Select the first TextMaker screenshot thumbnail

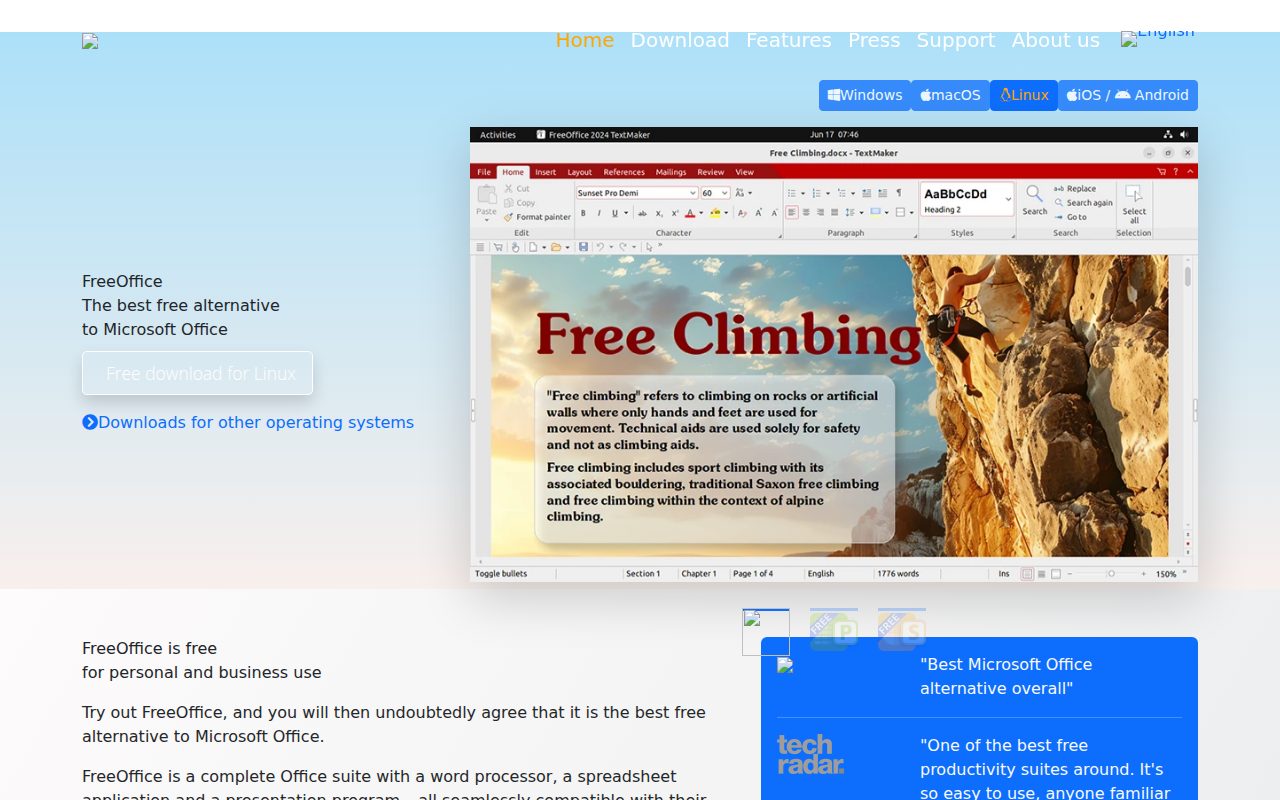click(766, 632)
